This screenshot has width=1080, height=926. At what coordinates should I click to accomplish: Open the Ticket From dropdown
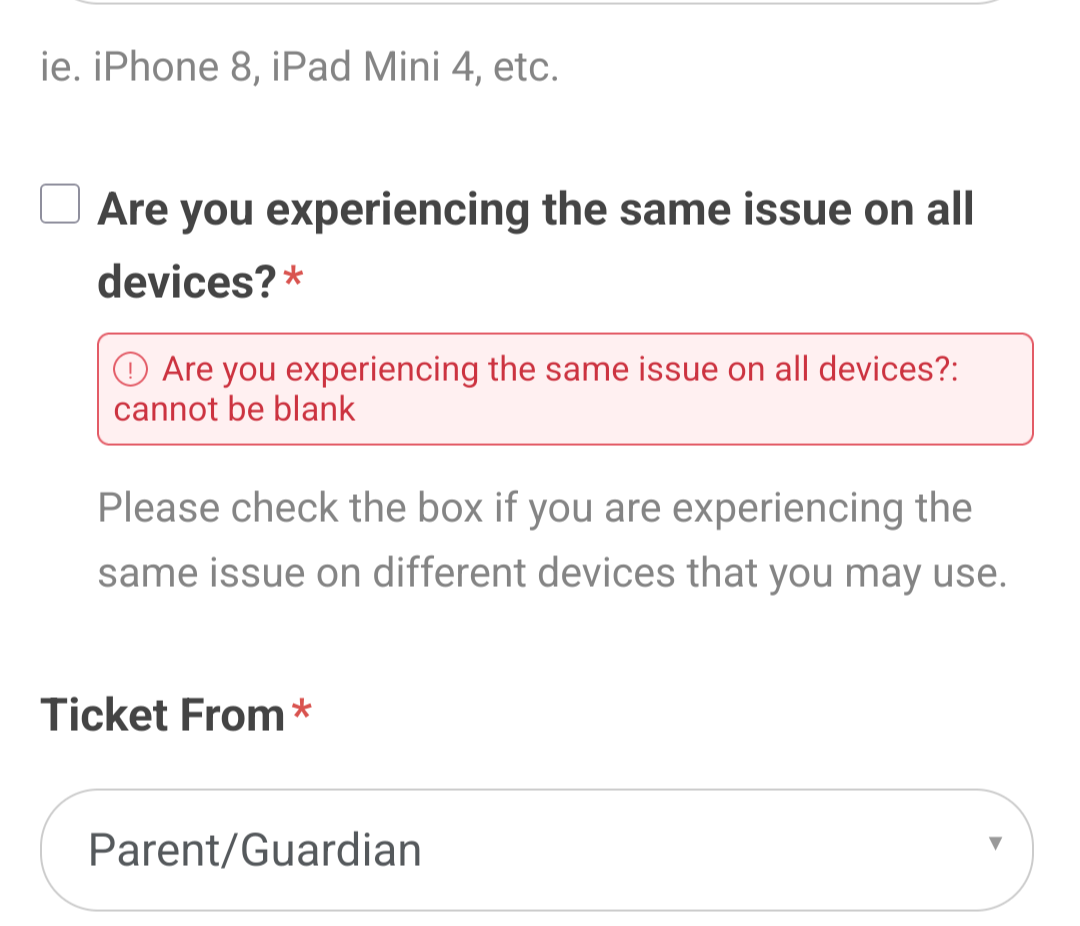(536, 850)
